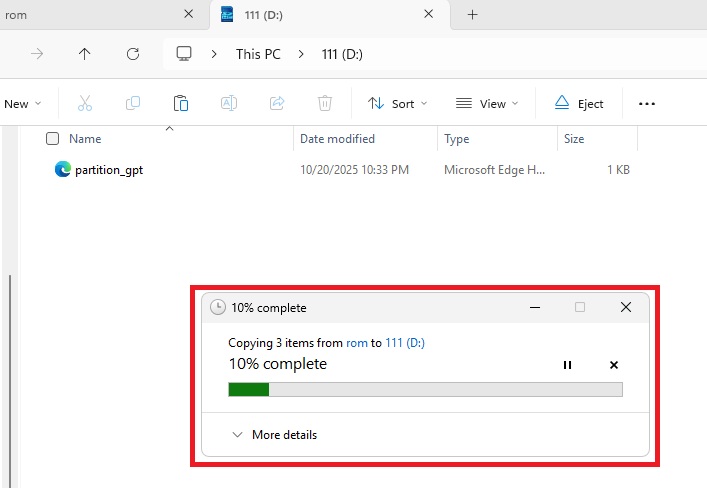Switch to the rom tab

pos(90,15)
